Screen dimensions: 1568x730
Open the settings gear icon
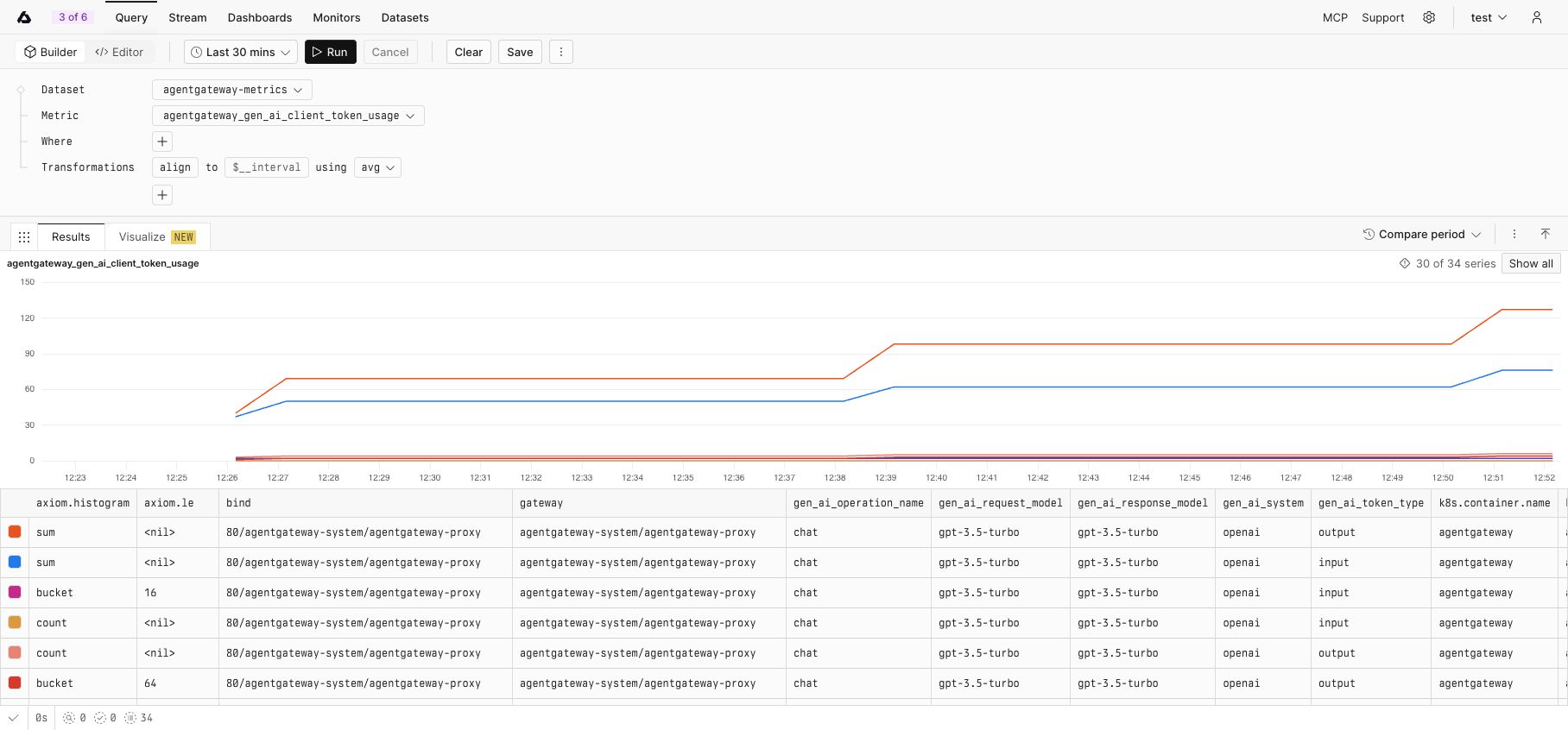click(x=1429, y=17)
